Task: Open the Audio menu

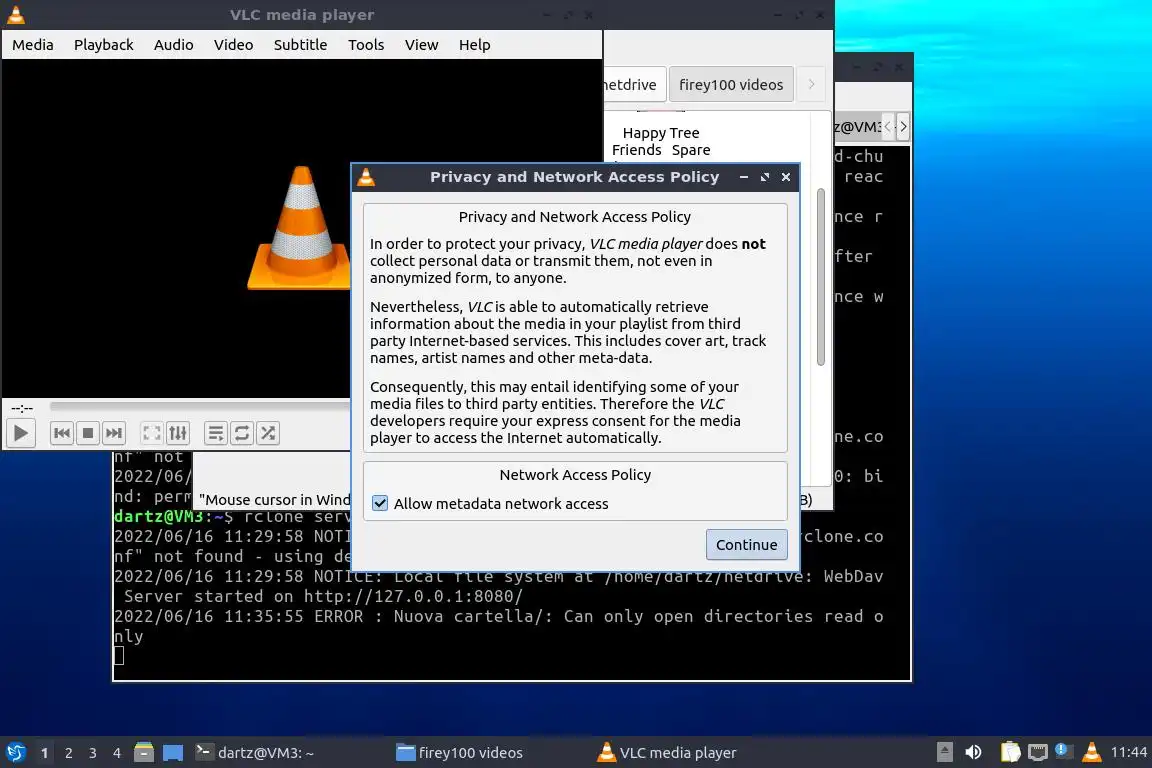Action: [x=173, y=45]
